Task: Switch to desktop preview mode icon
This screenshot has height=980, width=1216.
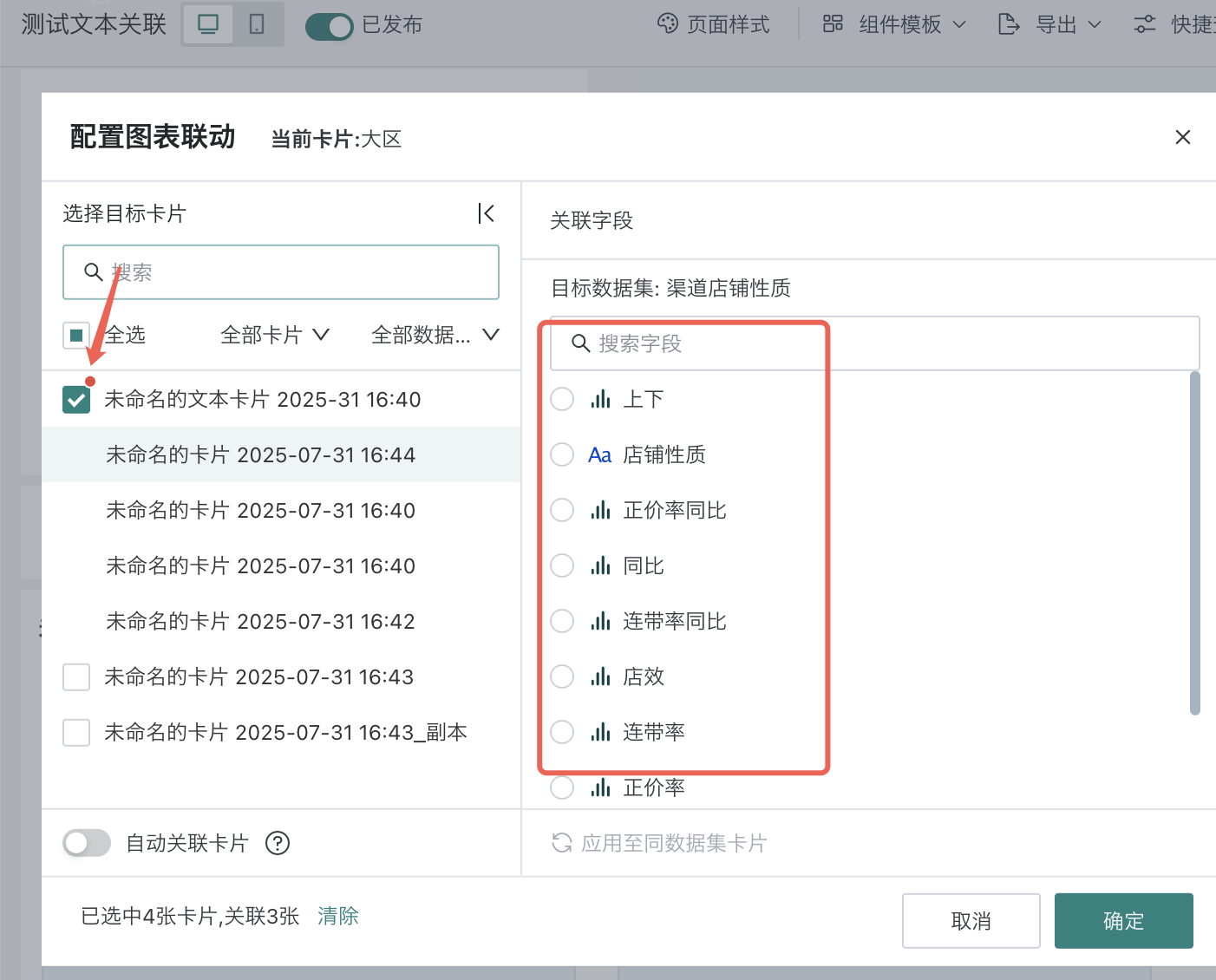Action: [208, 24]
